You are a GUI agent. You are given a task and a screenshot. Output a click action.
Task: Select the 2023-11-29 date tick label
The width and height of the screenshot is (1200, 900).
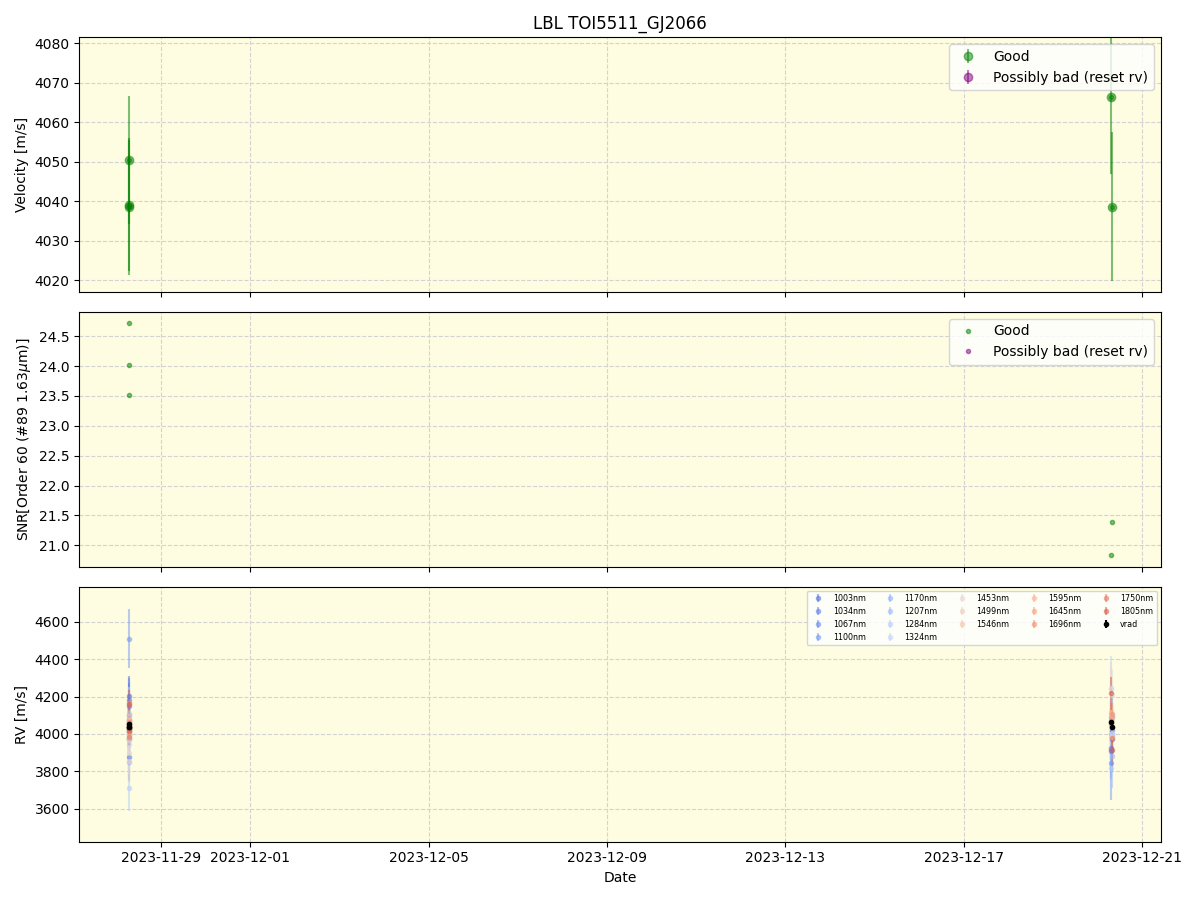point(162,857)
